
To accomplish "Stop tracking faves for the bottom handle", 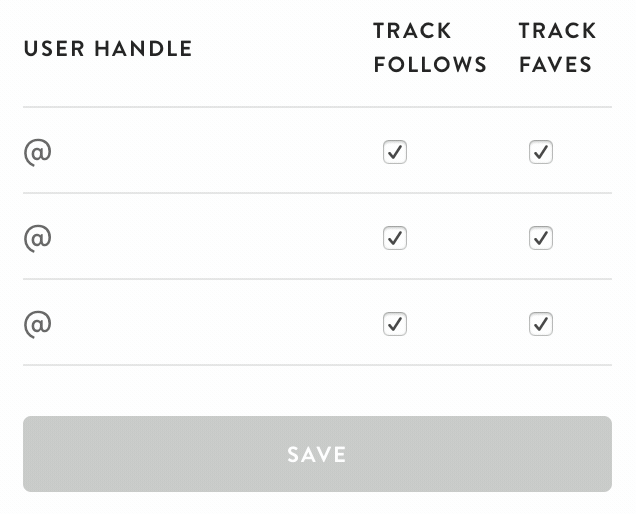I will 541,324.
